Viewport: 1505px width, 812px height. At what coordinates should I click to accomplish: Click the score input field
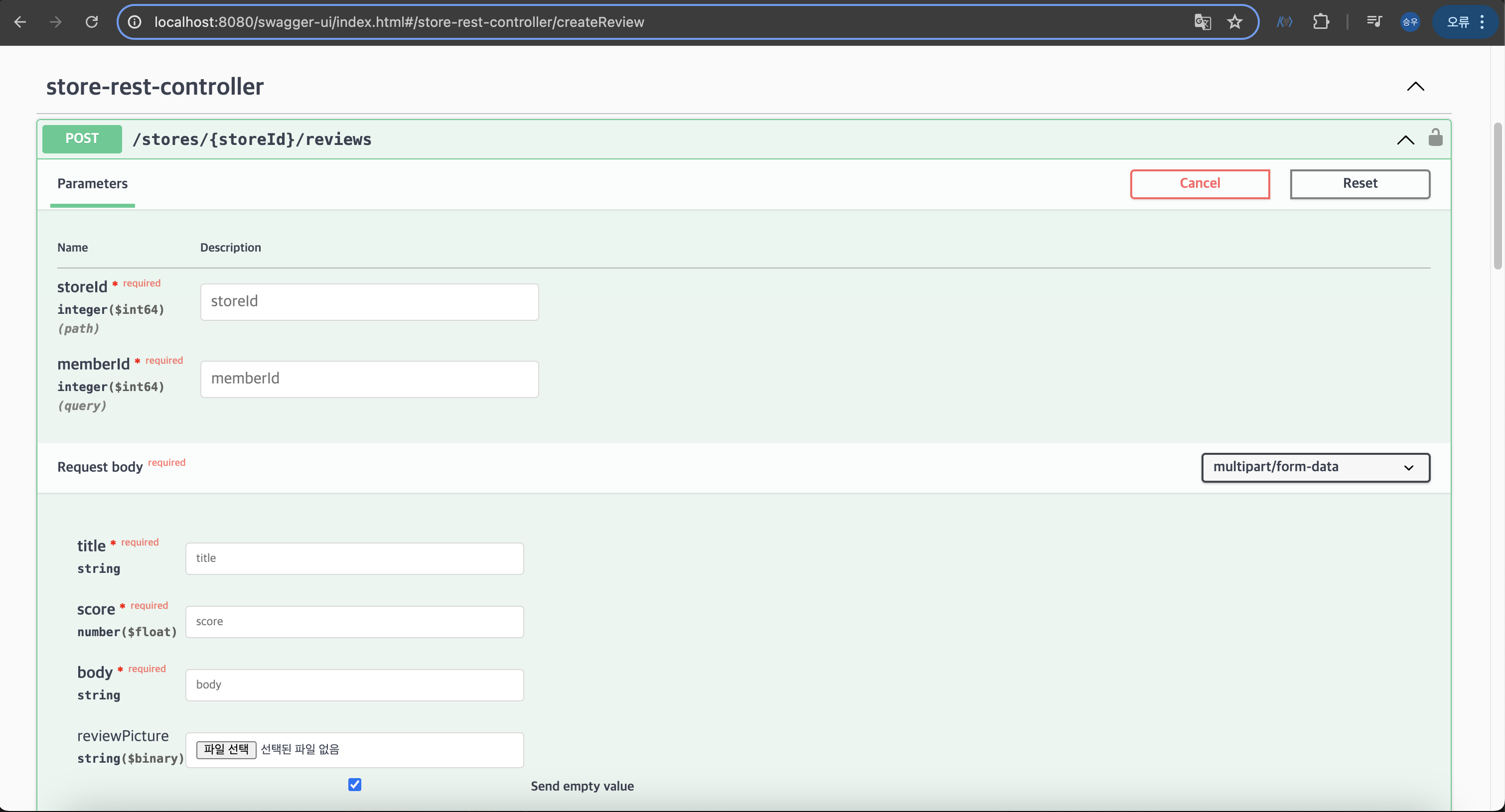pyautogui.click(x=354, y=622)
